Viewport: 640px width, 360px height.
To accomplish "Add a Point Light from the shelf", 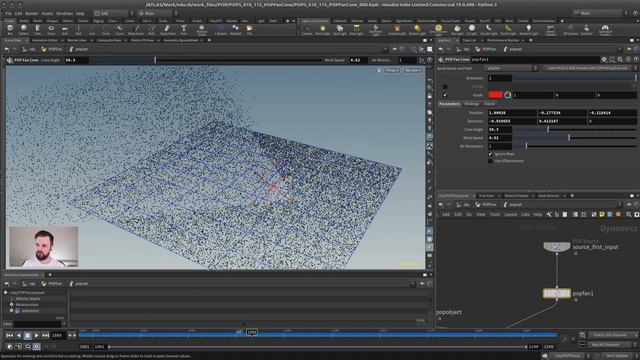I will [x=322, y=29].
